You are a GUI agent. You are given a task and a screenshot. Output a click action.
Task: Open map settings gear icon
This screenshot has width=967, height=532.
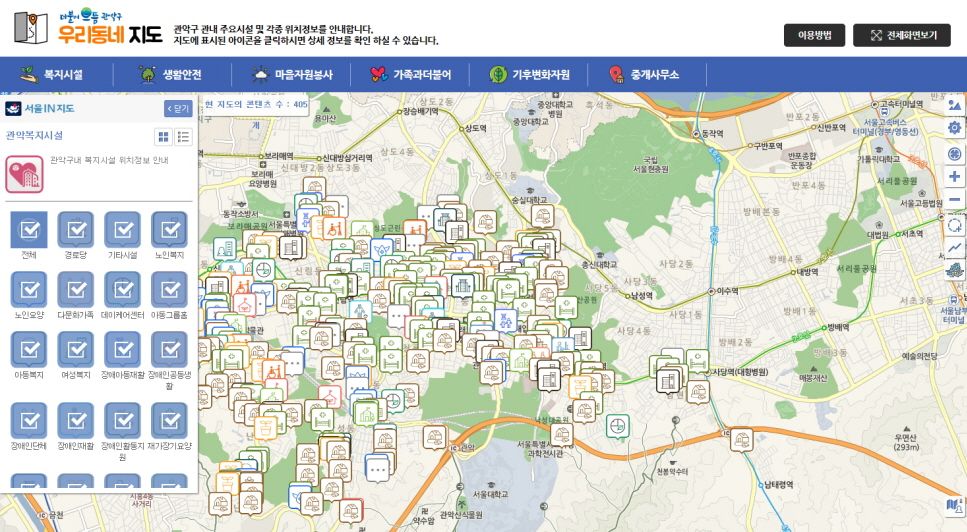955,128
